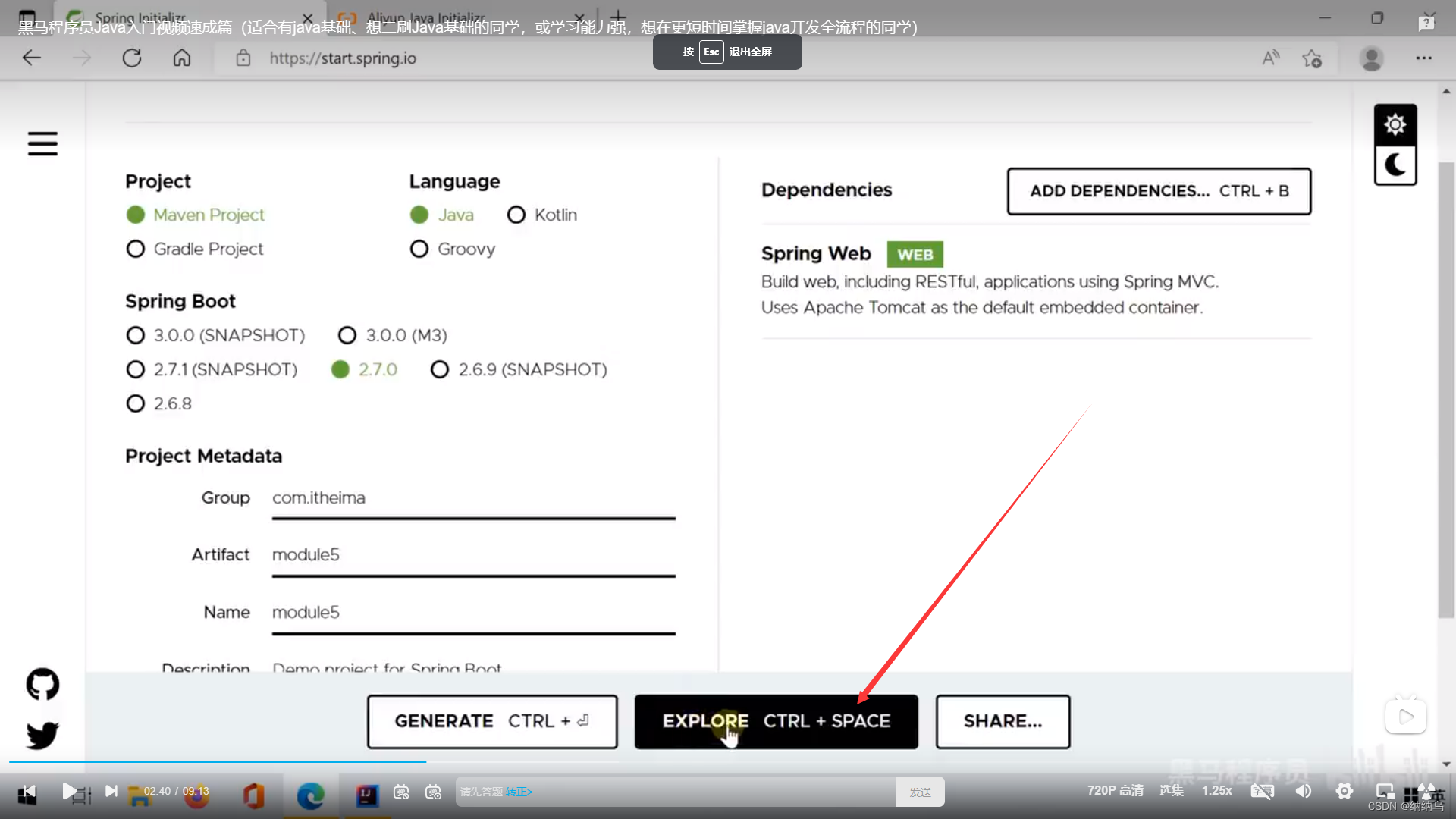Open the GitHub link icon
This screenshot has width=1456, height=819.
[x=42, y=684]
